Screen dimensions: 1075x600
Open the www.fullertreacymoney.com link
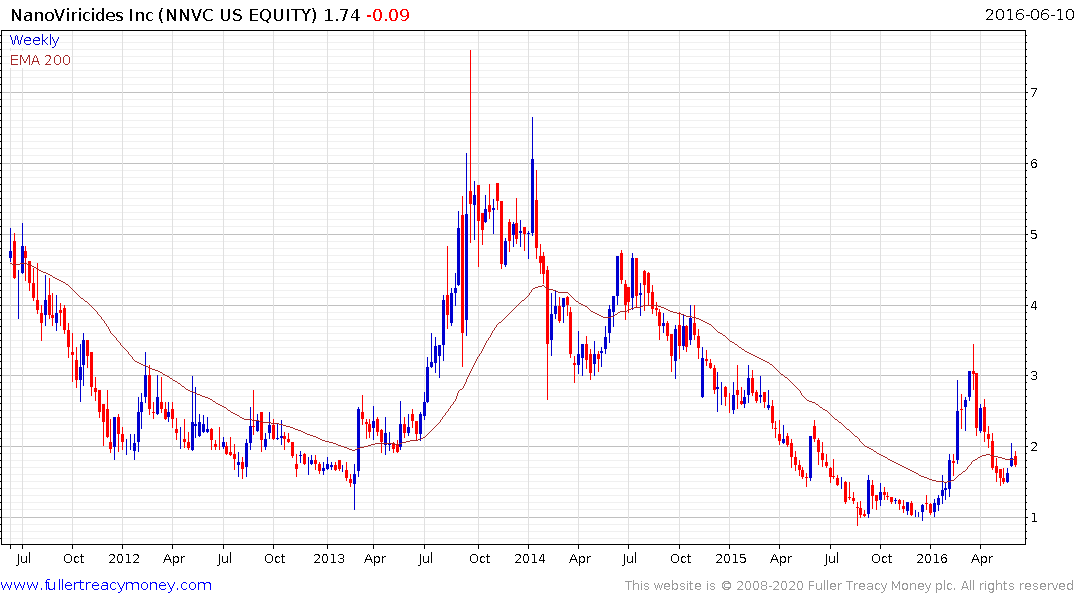click(x=106, y=585)
